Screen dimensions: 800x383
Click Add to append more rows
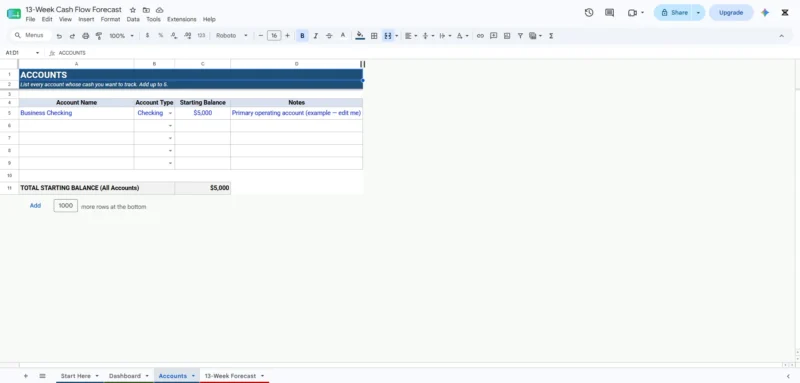coord(35,206)
